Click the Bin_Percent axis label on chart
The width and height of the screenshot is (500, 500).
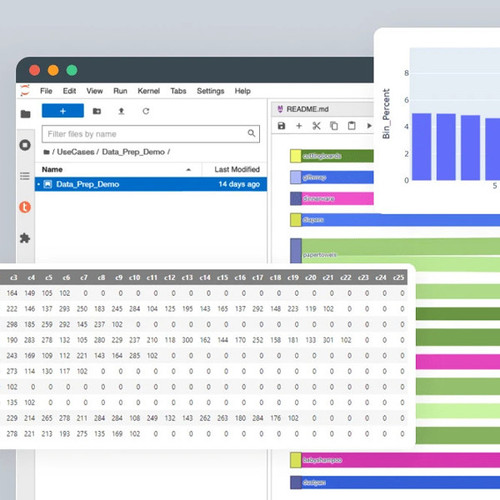(x=386, y=114)
